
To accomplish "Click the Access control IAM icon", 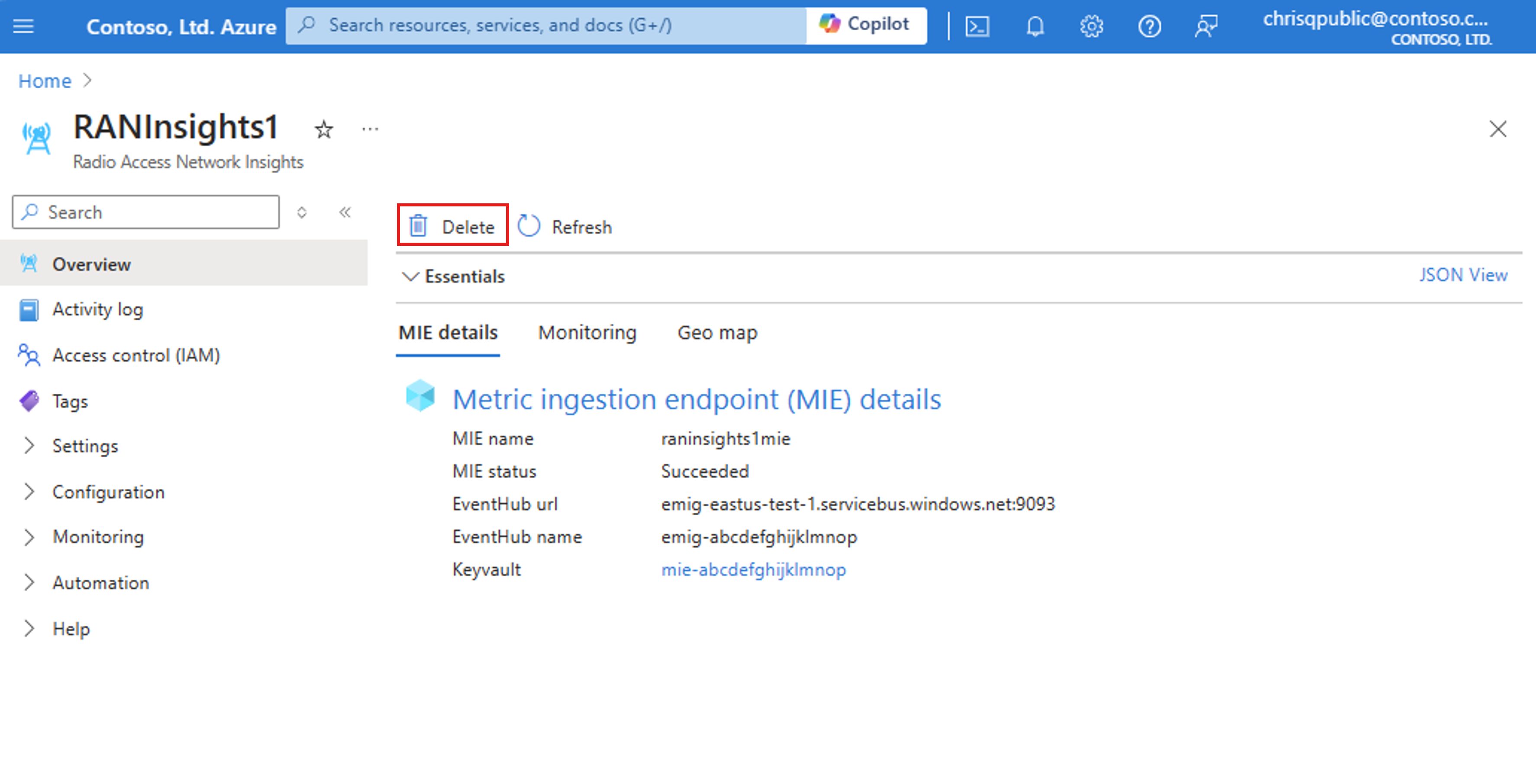I will tap(29, 354).
